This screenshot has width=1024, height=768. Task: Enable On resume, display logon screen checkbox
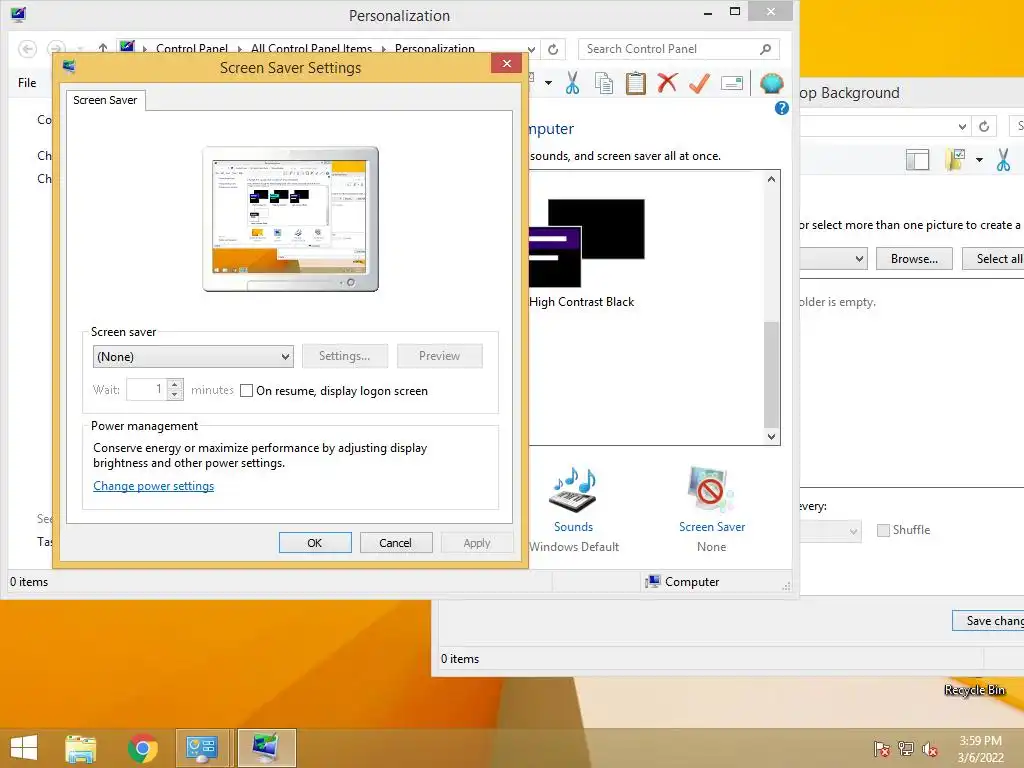246,391
